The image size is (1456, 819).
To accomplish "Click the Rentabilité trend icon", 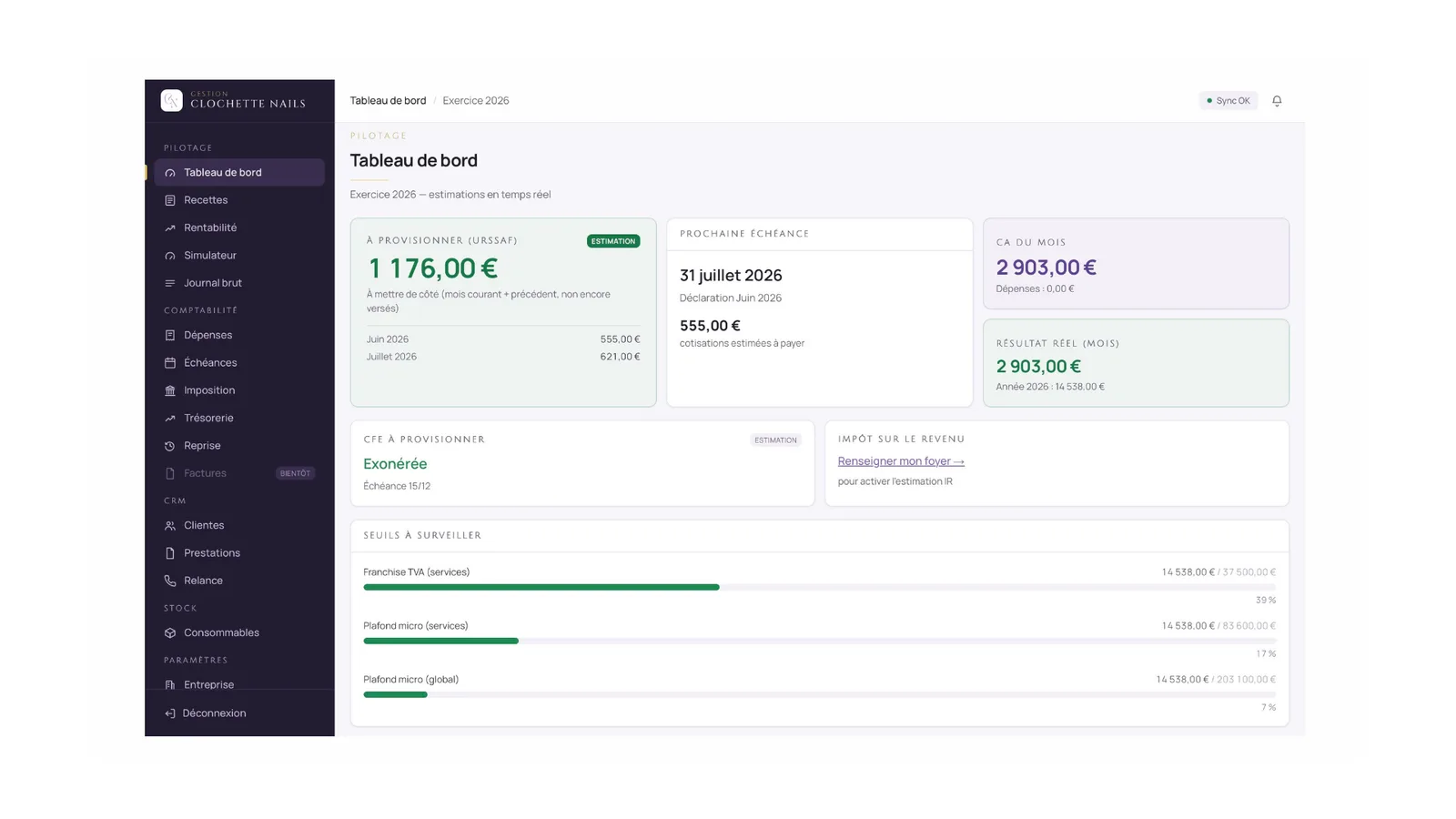I will [170, 228].
